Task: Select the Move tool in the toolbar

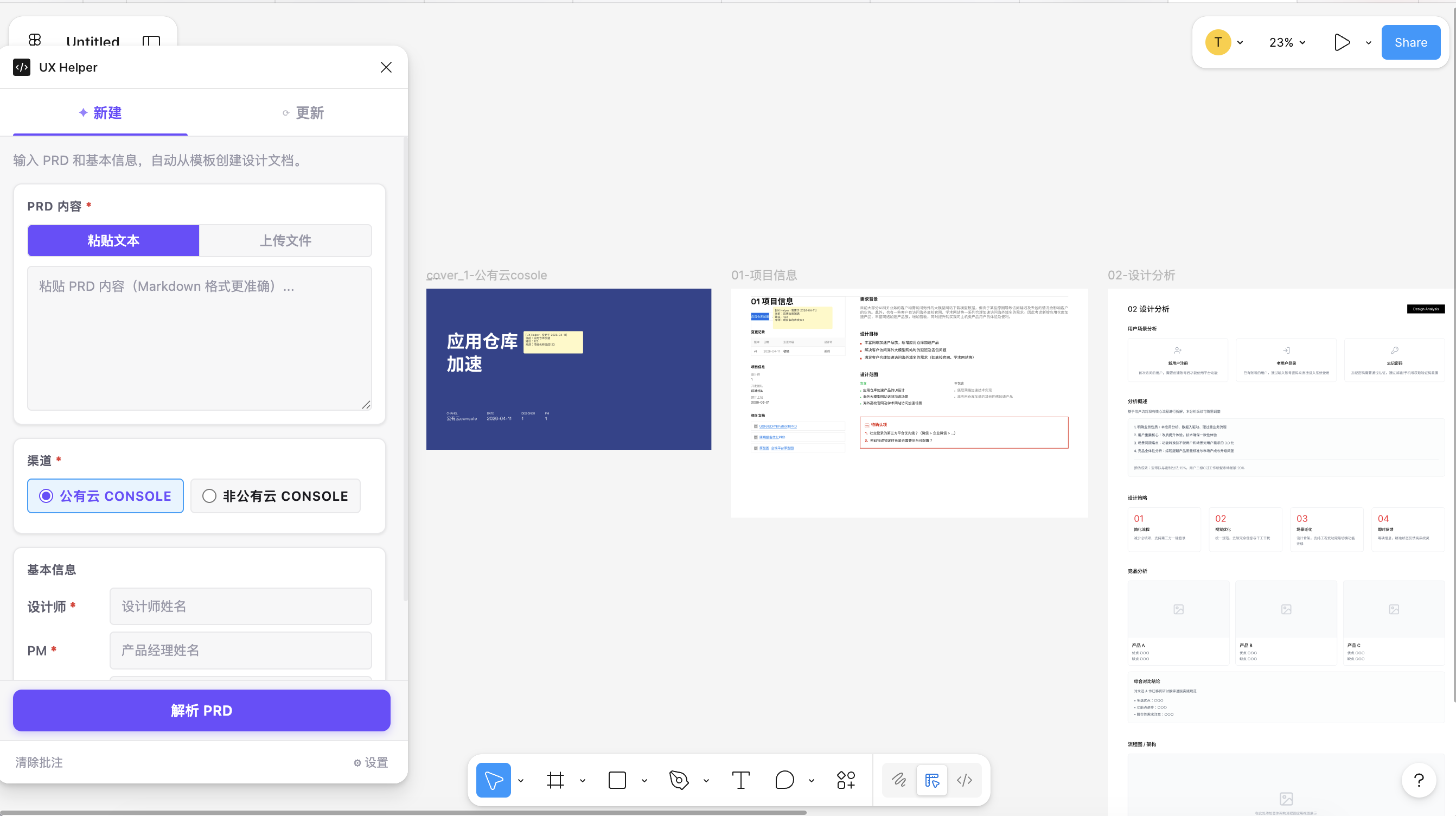Action: click(x=494, y=780)
